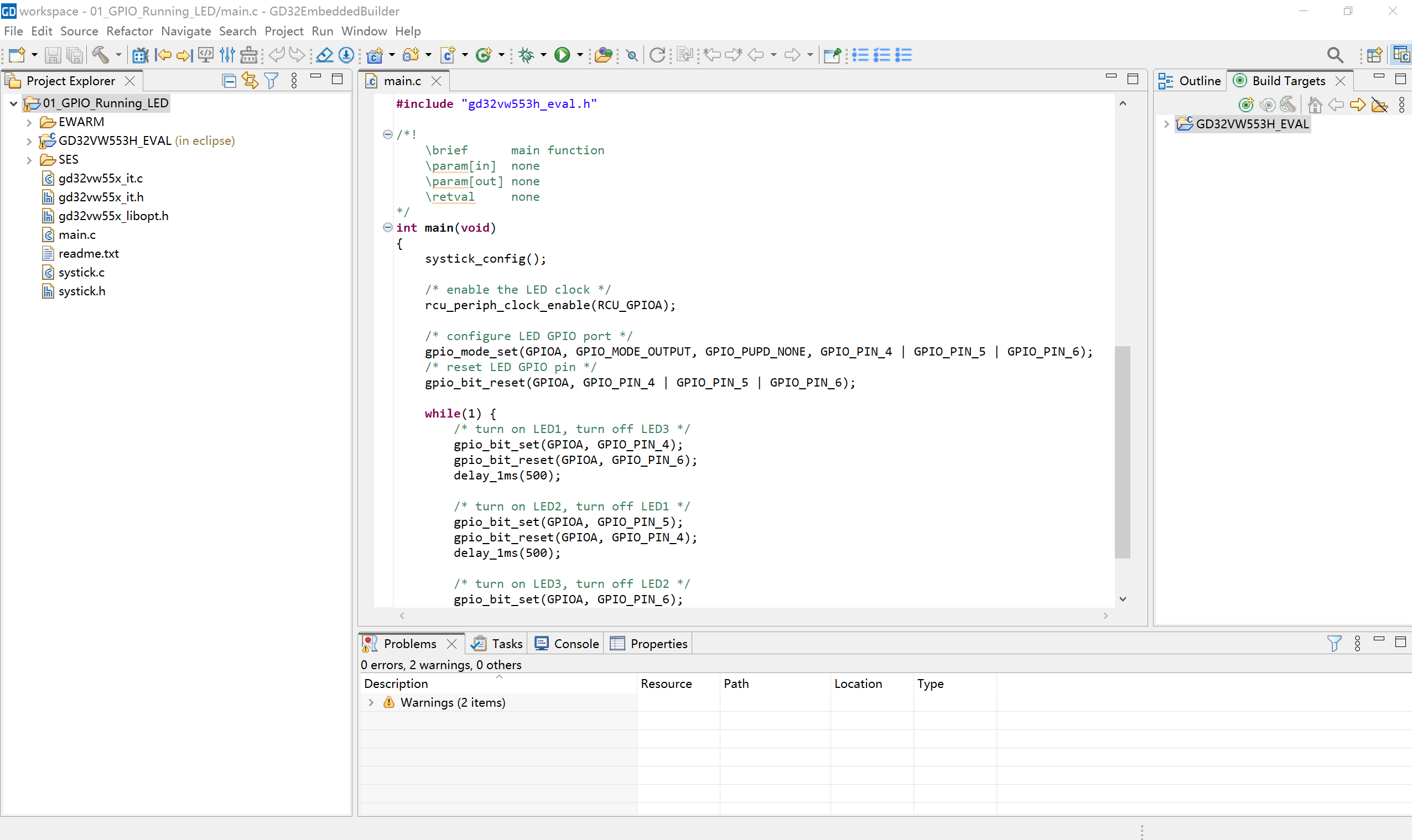
Task: Click the Home icon in Build Targets
Action: (1315, 105)
